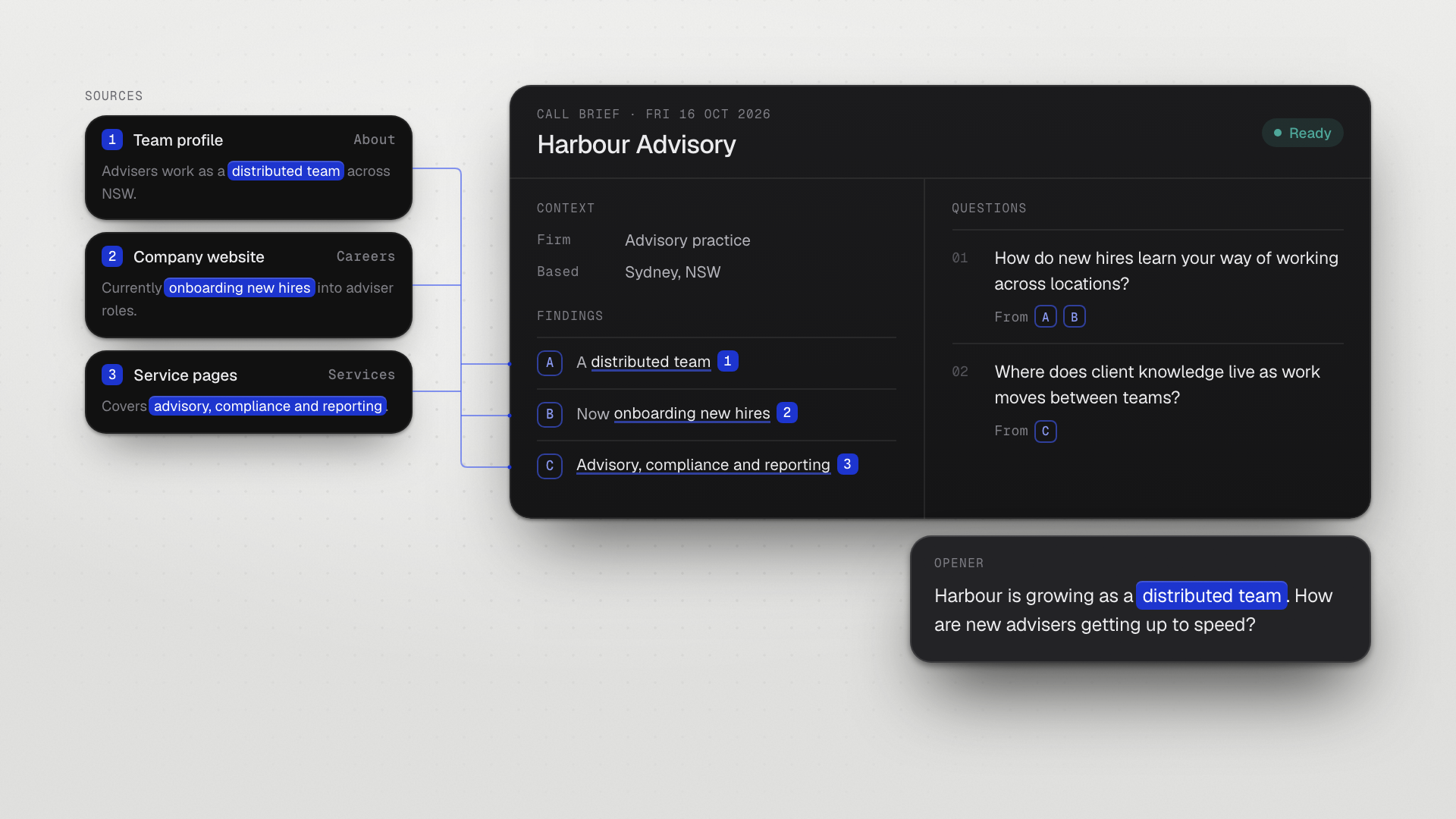Click the A tag under question 01

(1046, 317)
